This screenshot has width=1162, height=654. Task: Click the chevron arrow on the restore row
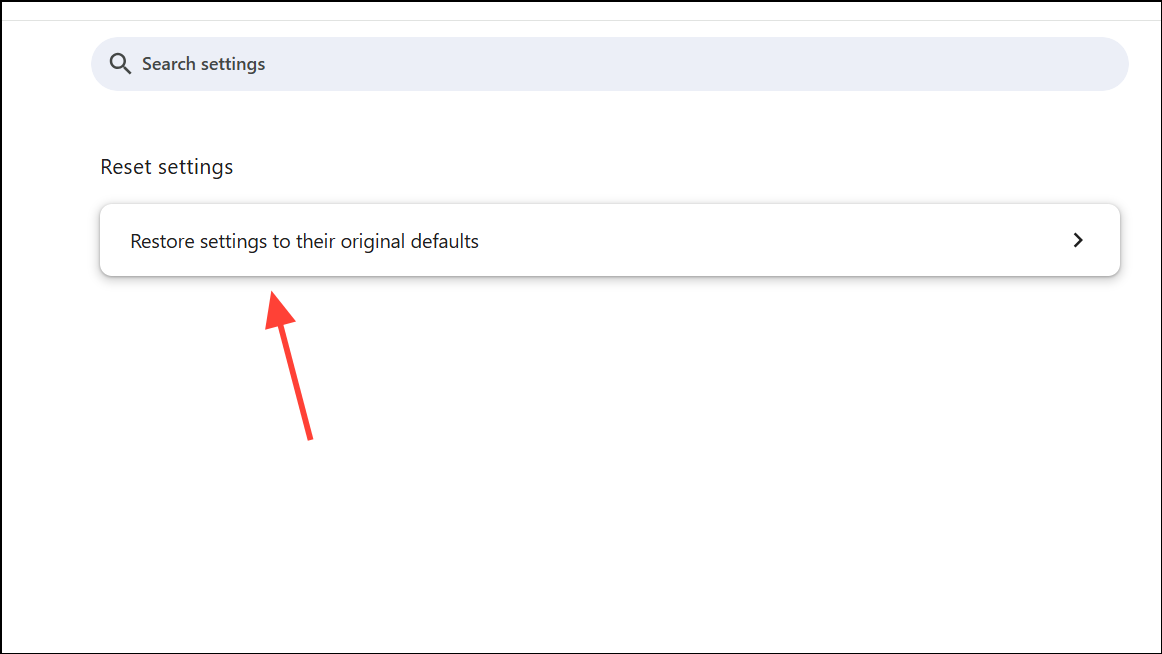click(x=1078, y=240)
